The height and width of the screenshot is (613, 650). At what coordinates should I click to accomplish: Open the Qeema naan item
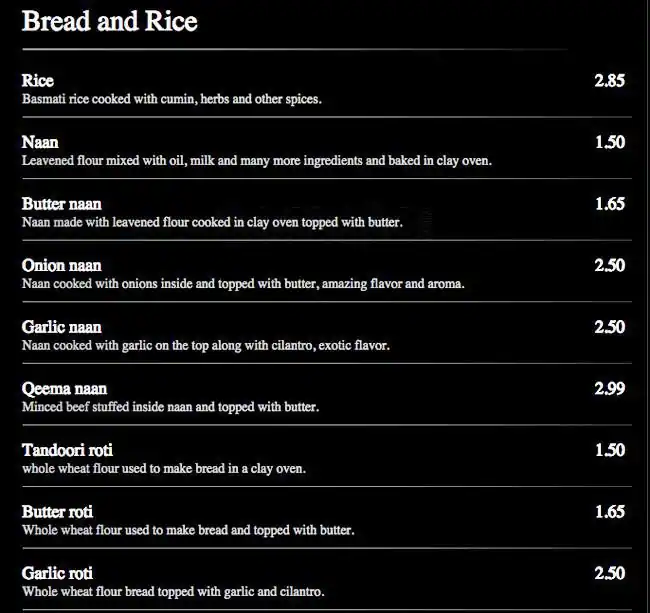pyautogui.click(x=64, y=389)
